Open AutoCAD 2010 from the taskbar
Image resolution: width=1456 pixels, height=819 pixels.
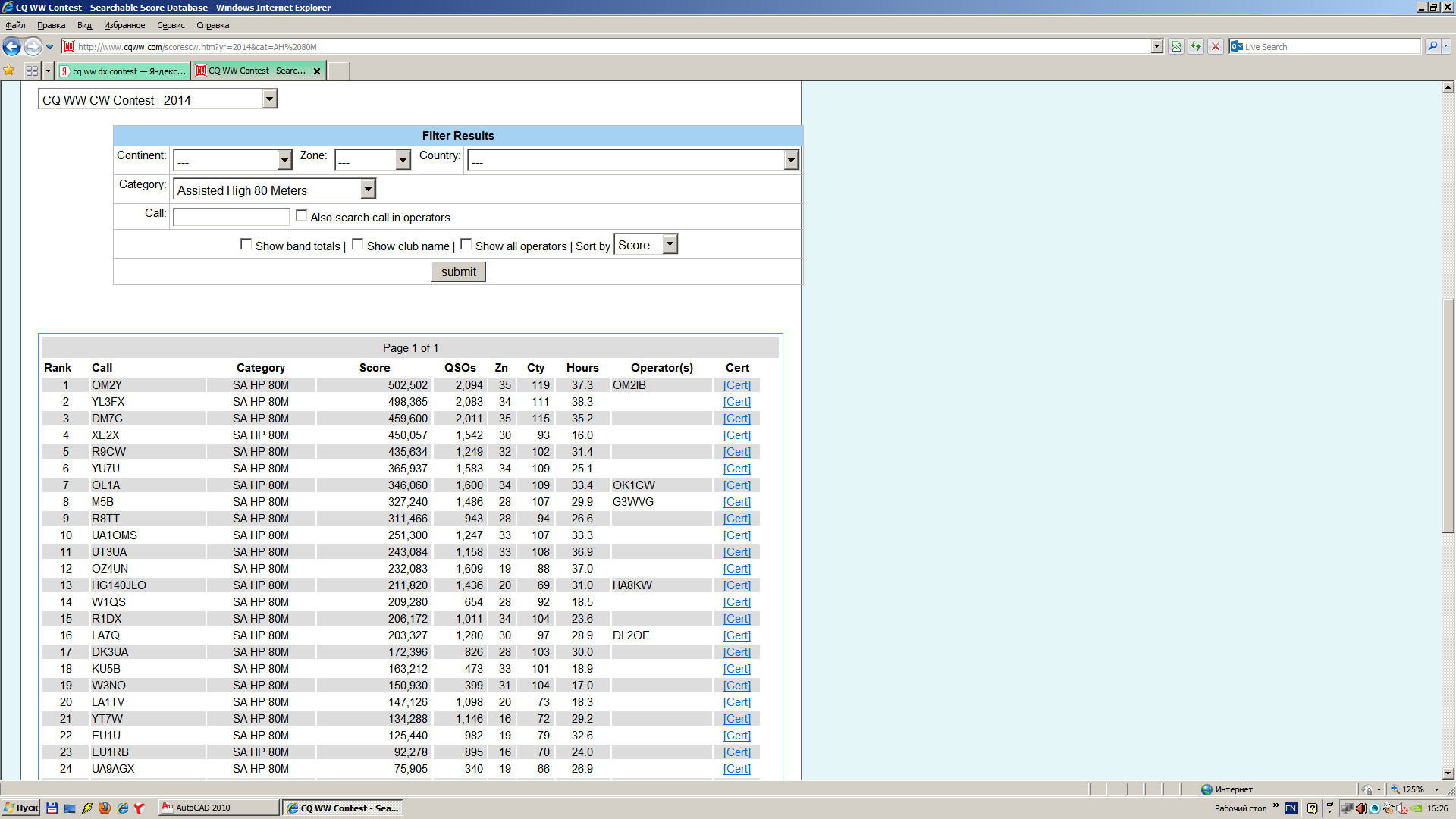[x=218, y=808]
